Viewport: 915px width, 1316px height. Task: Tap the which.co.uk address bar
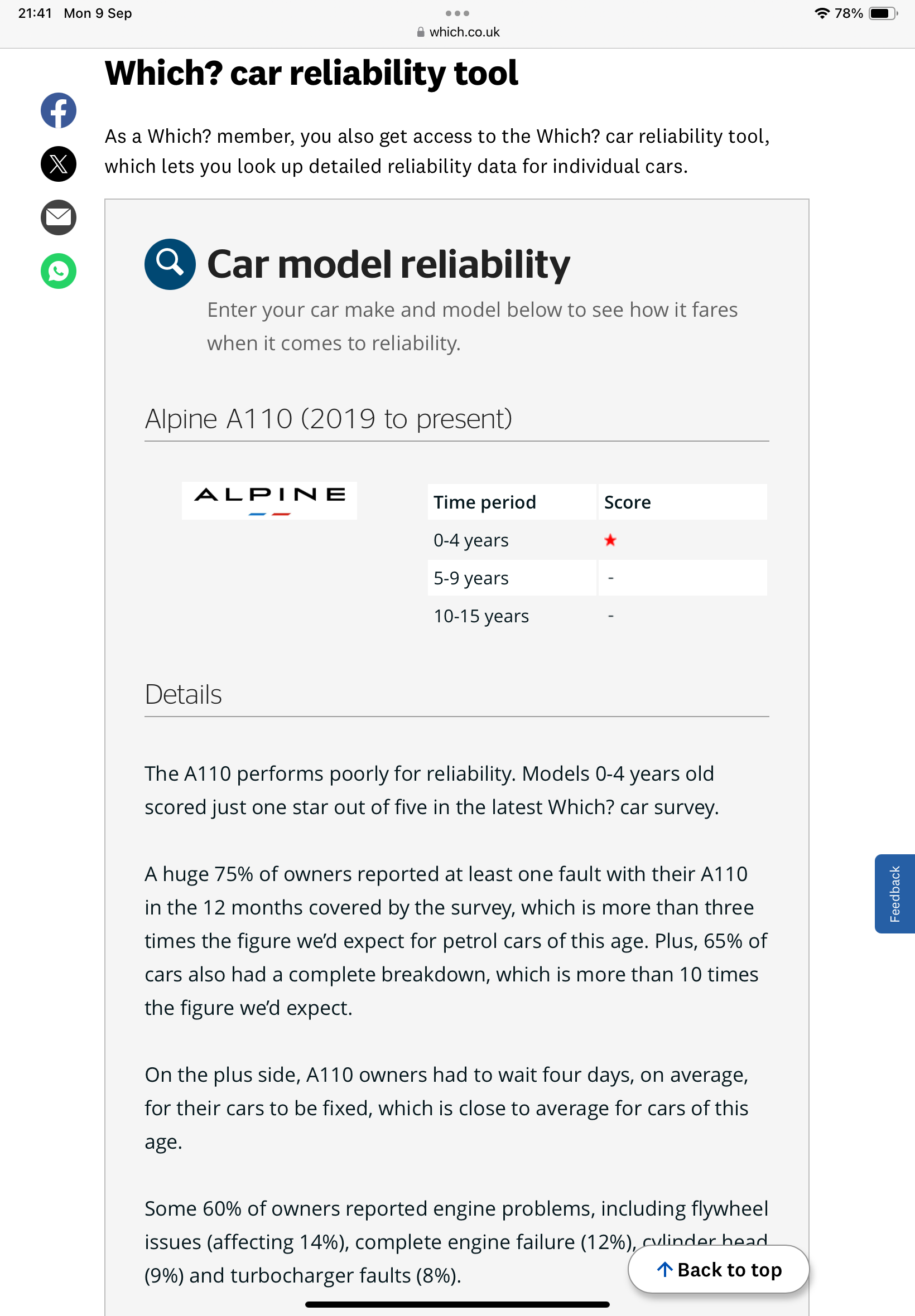coord(458,32)
